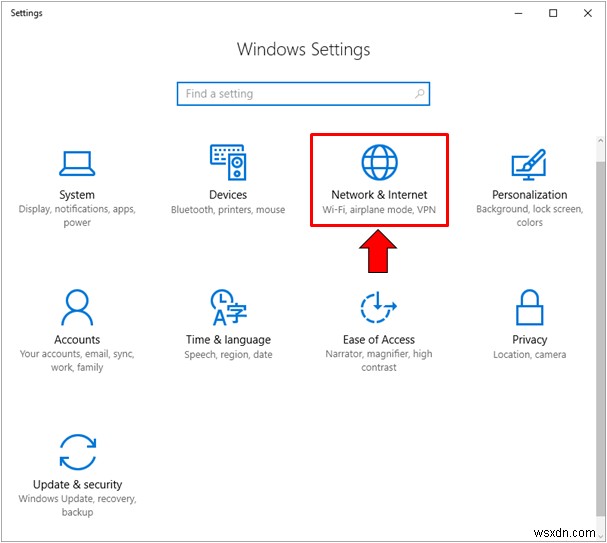Open the Update & security arrows icon

coord(77,452)
